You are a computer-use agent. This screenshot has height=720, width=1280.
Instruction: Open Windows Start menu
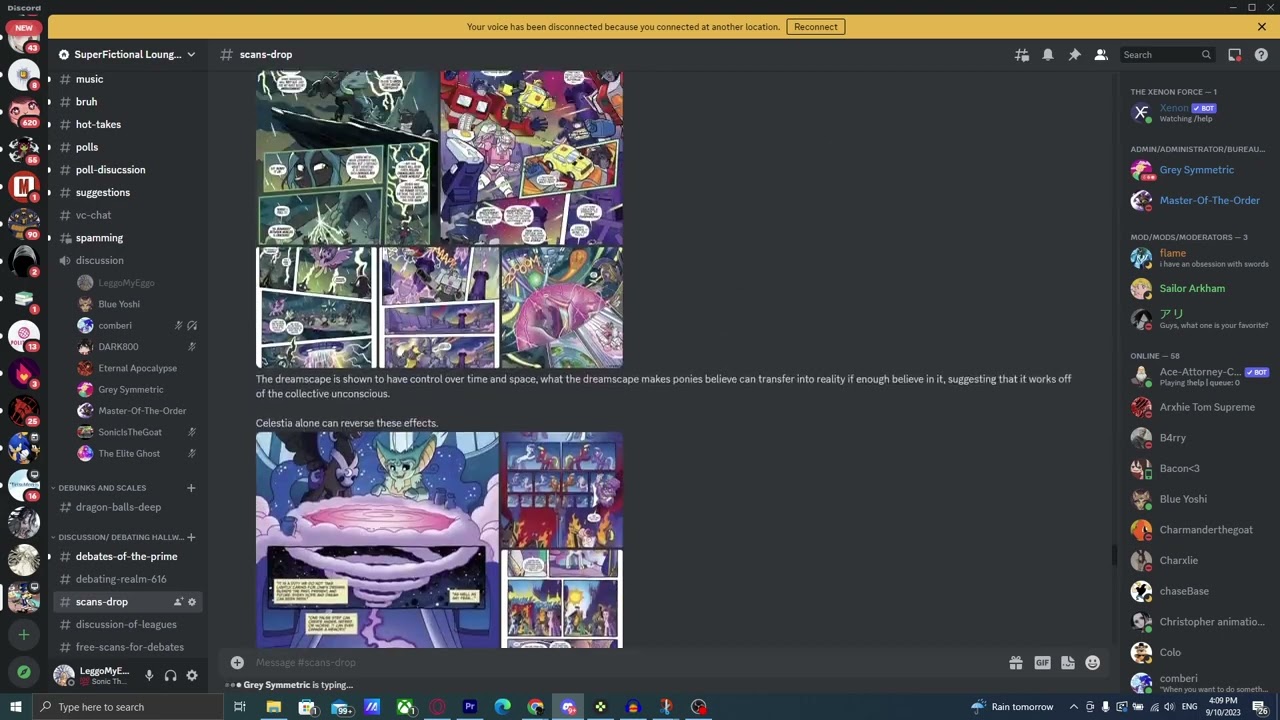pos(16,707)
